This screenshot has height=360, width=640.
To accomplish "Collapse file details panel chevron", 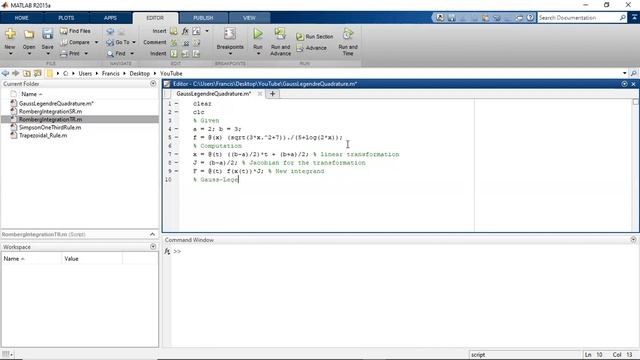I will pyautogui.click(x=152, y=234).
